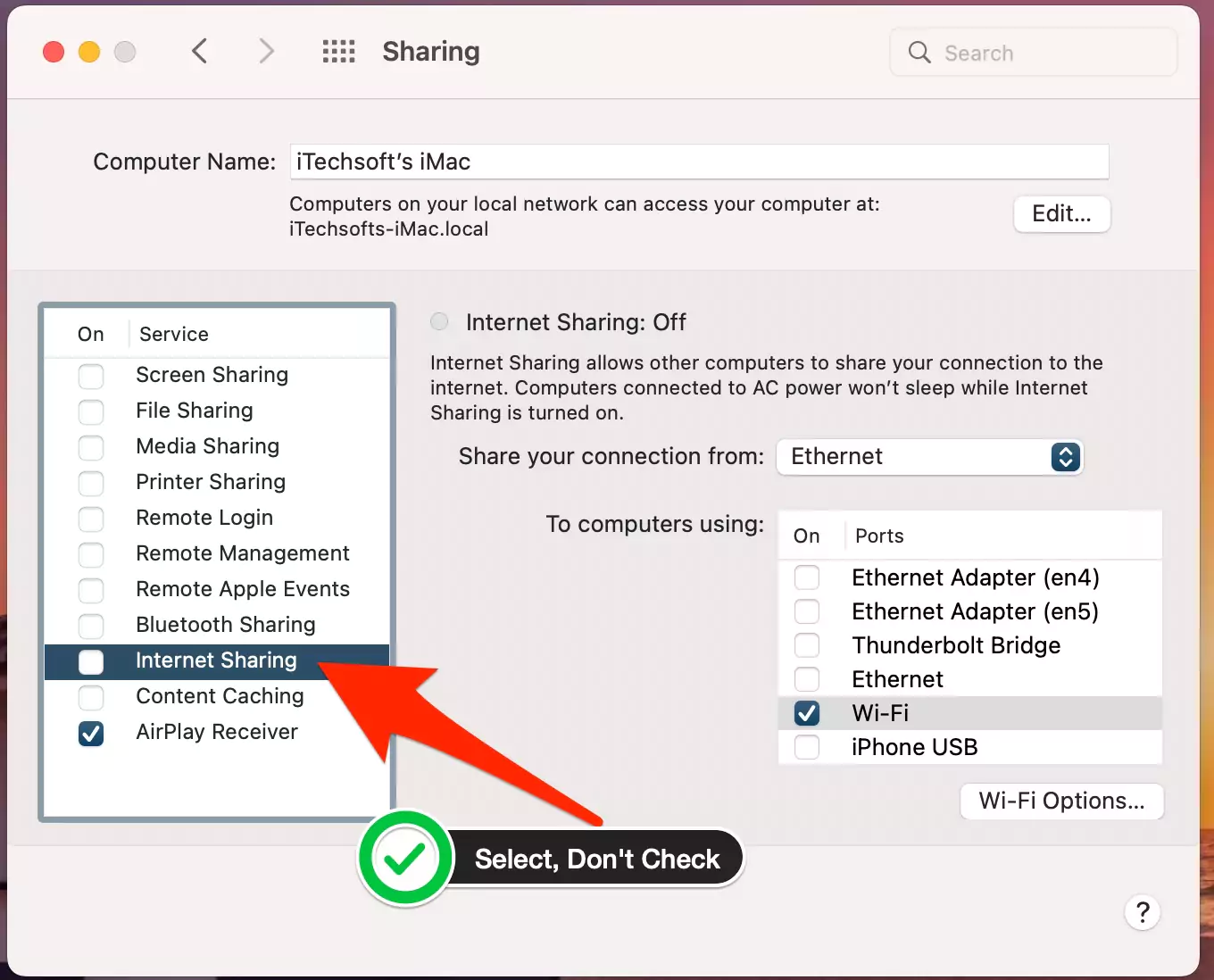Enable the Bluetooth Sharing checkbox
The image size is (1214, 980).
(x=91, y=626)
